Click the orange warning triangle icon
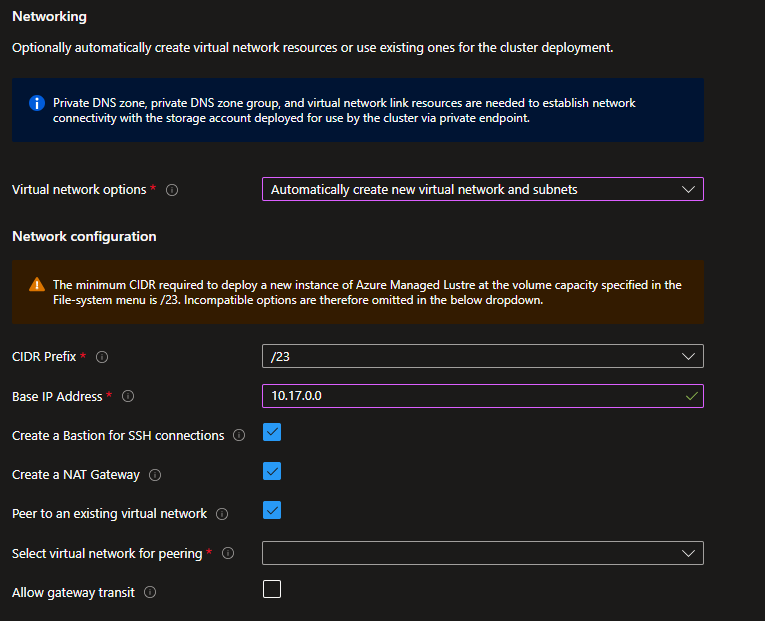This screenshot has height=621, width=765. 37,285
